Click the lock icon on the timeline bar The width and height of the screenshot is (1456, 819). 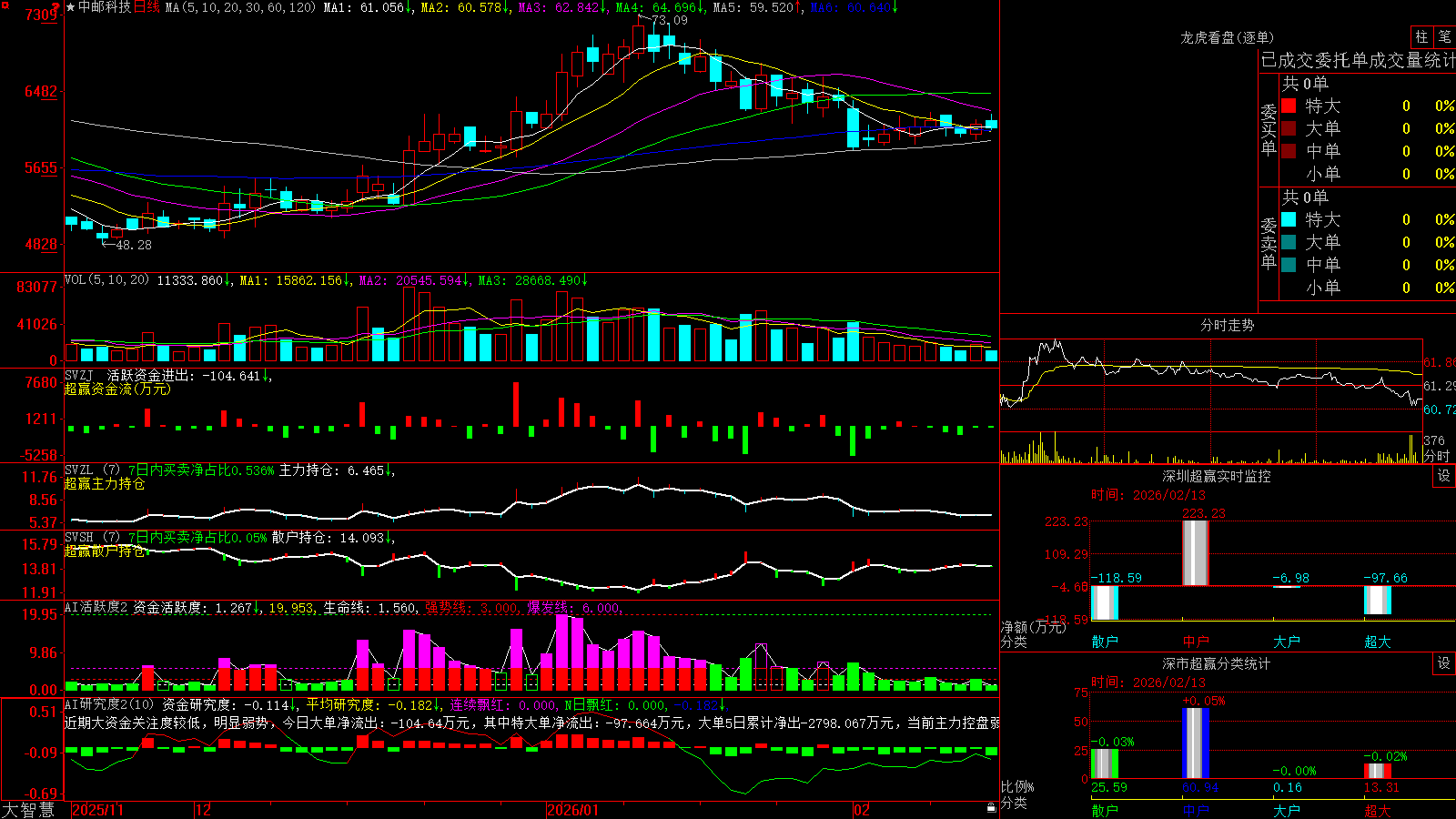click(991, 808)
